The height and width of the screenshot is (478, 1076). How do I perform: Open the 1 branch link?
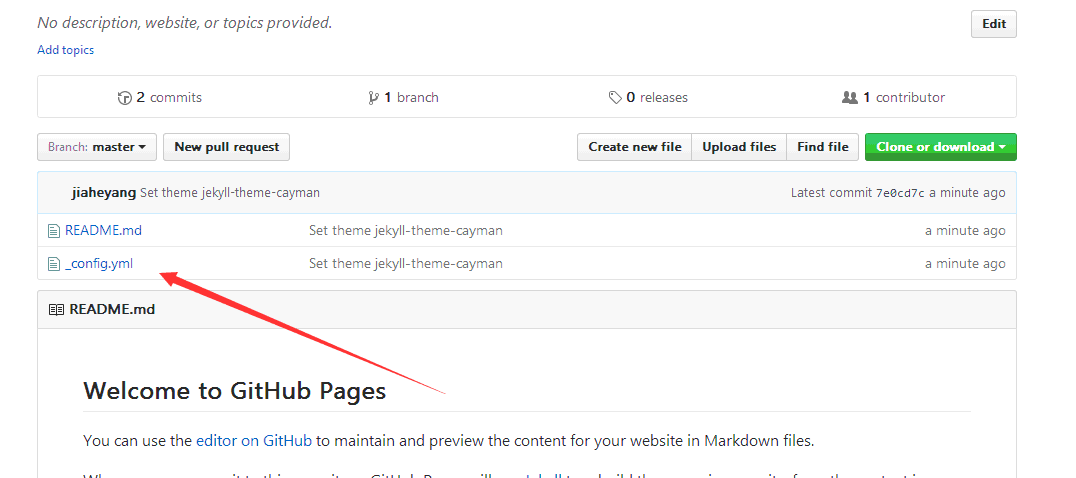pyautogui.click(x=404, y=97)
